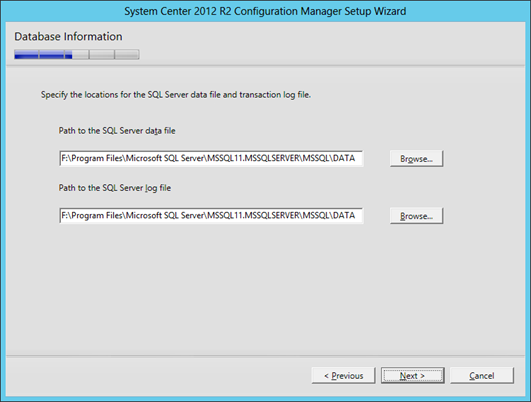Screen dimensions: 531x402
Task: Cancel the Configuration Manager setup wizard
Action: pyautogui.click(x=482, y=376)
